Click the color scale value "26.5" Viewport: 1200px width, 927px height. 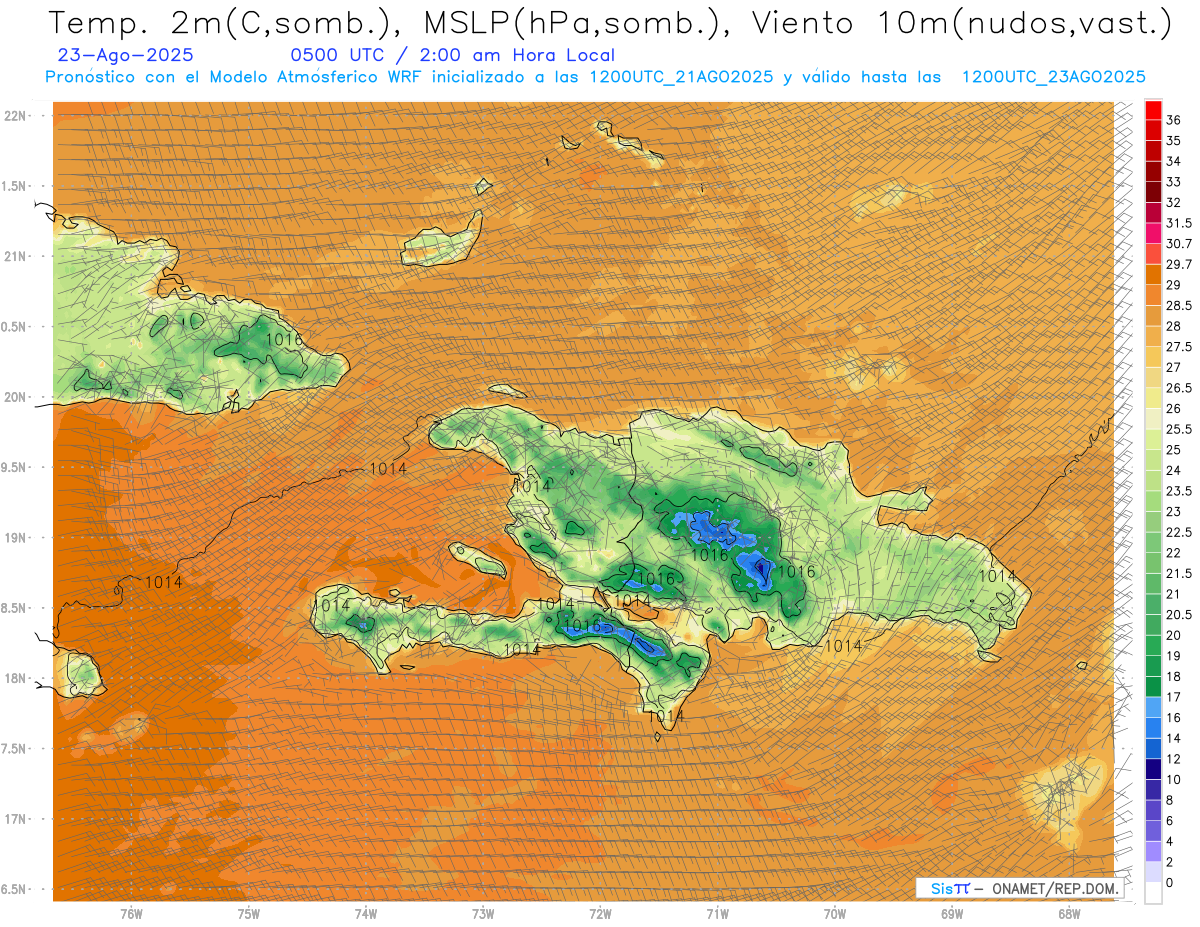tap(1179, 388)
